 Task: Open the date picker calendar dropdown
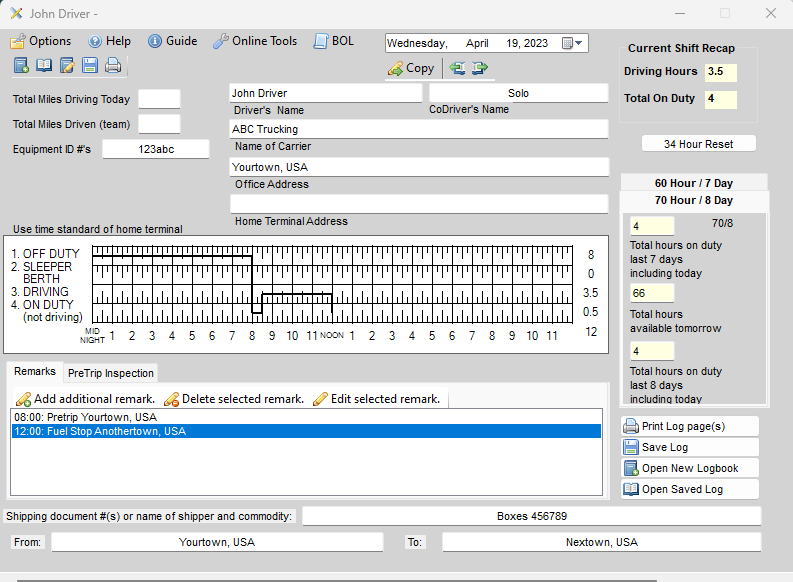572,43
